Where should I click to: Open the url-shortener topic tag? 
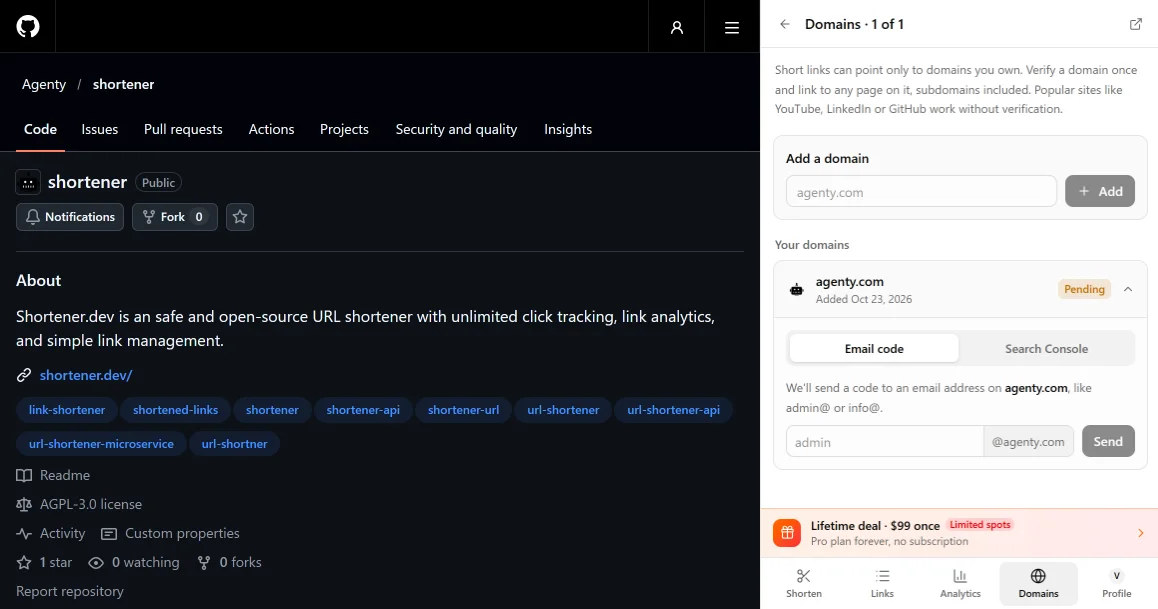click(563, 410)
